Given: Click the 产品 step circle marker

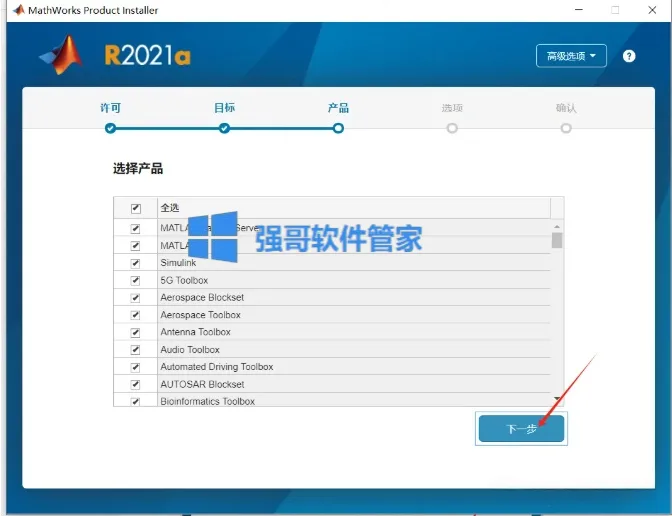Looking at the screenshot, I should coord(338,128).
